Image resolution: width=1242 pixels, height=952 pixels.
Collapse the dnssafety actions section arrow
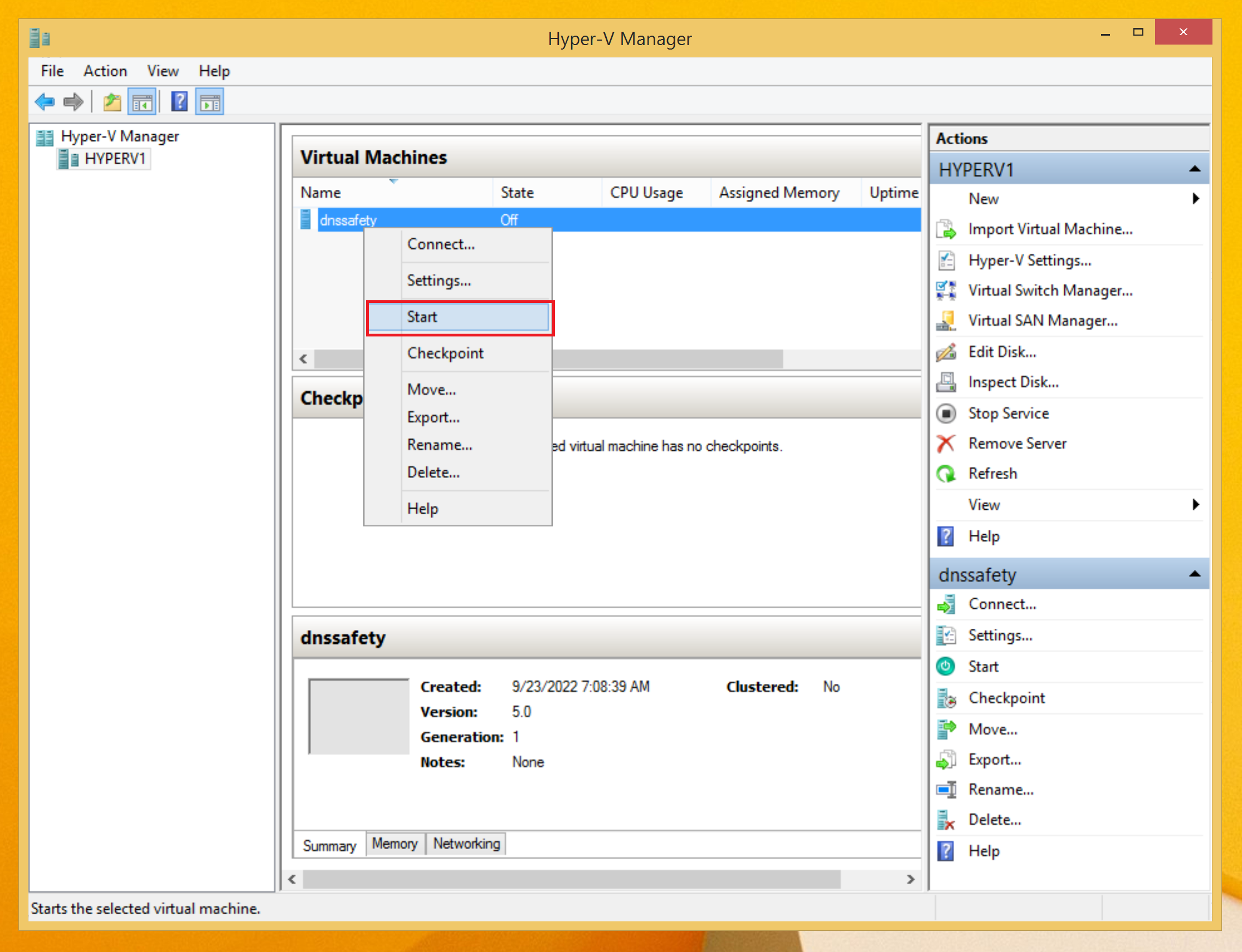pyautogui.click(x=1195, y=574)
